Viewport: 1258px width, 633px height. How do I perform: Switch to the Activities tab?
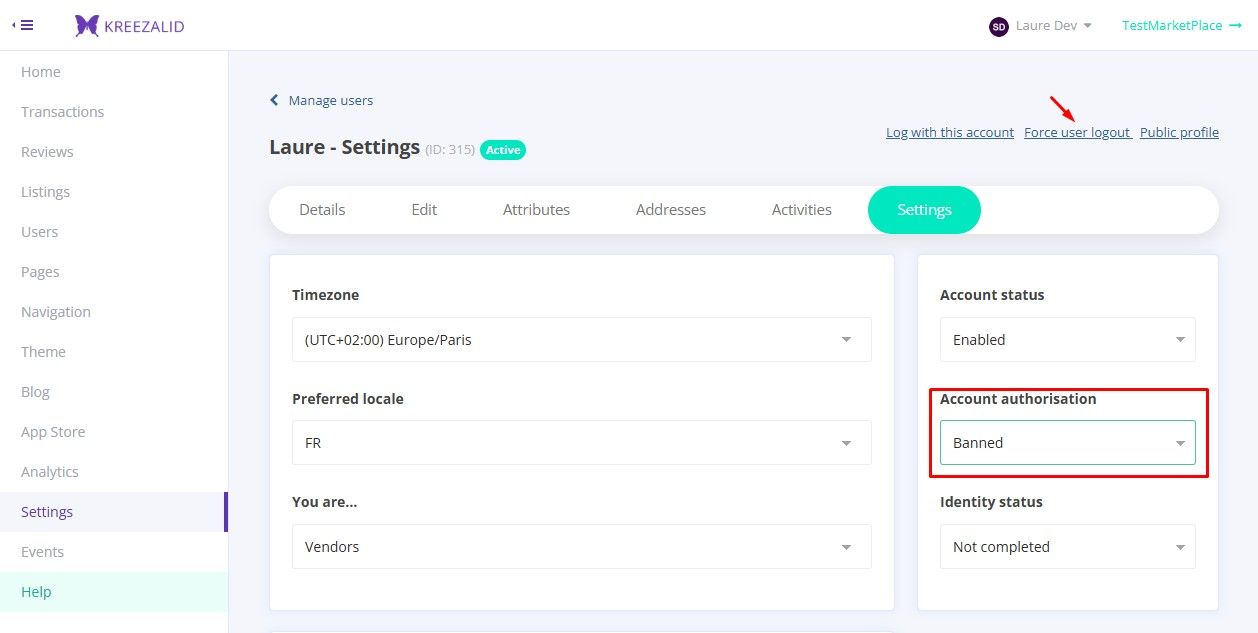(802, 210)
